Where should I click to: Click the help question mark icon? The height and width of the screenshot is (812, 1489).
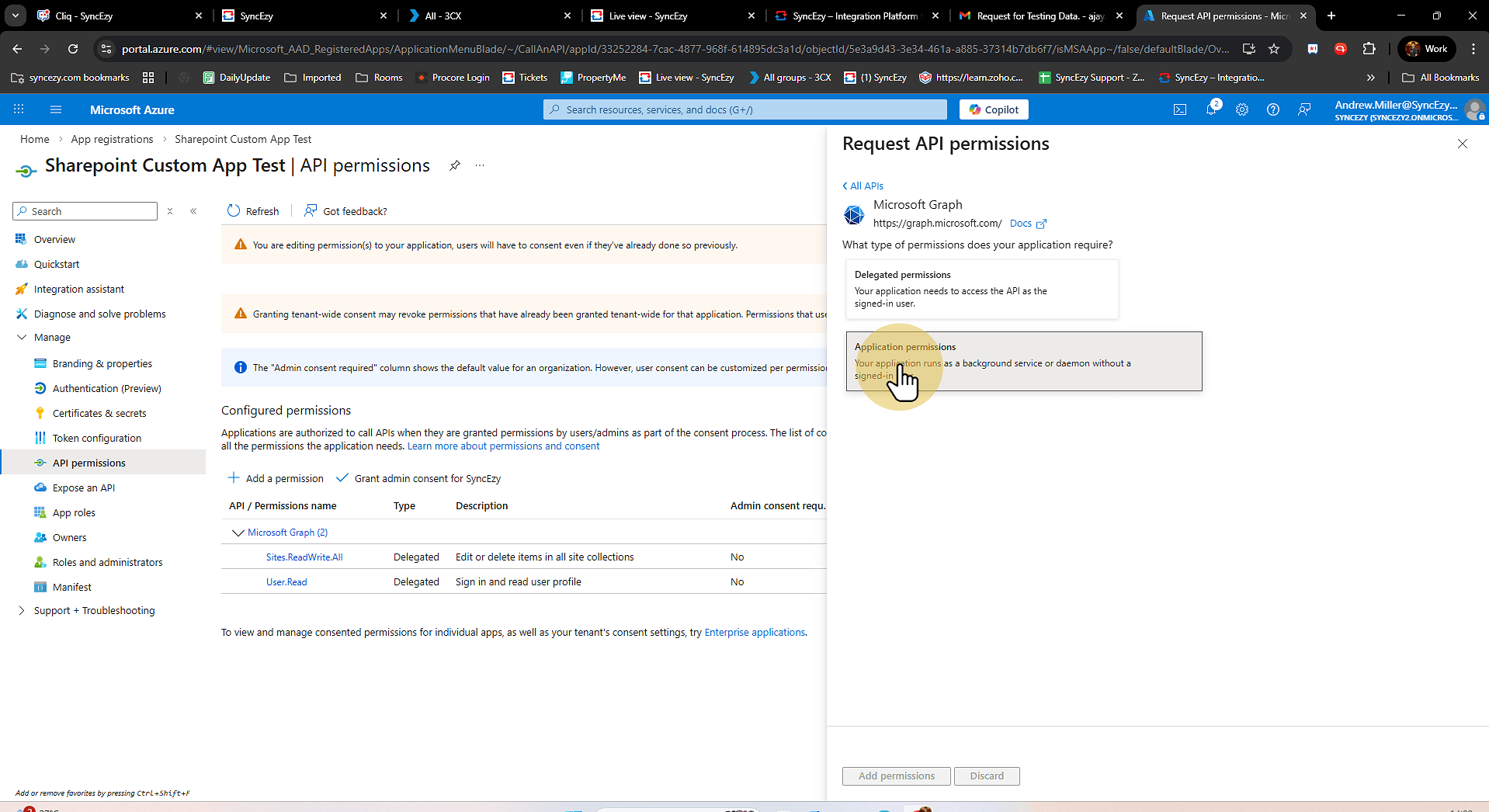tap(1272, 109)
